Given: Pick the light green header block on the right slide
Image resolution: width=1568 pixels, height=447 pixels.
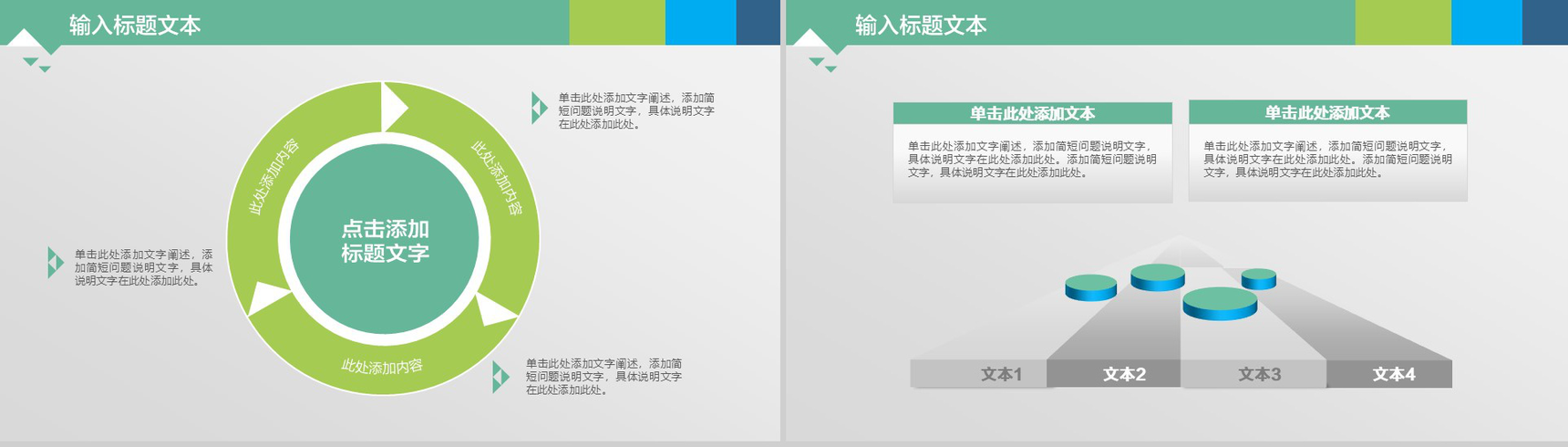Looking at the screenshot, I should point(1403,22).
